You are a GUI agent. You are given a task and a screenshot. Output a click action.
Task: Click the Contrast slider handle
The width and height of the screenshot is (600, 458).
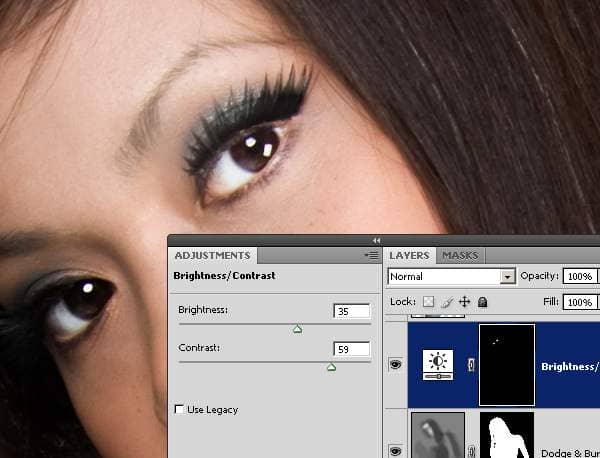pos(331,367)
